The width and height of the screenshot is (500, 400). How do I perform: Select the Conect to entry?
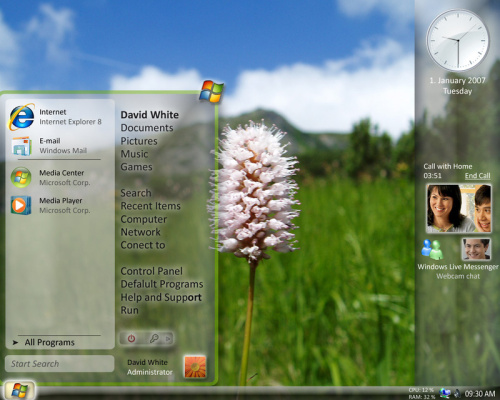(x=143, y=245)
